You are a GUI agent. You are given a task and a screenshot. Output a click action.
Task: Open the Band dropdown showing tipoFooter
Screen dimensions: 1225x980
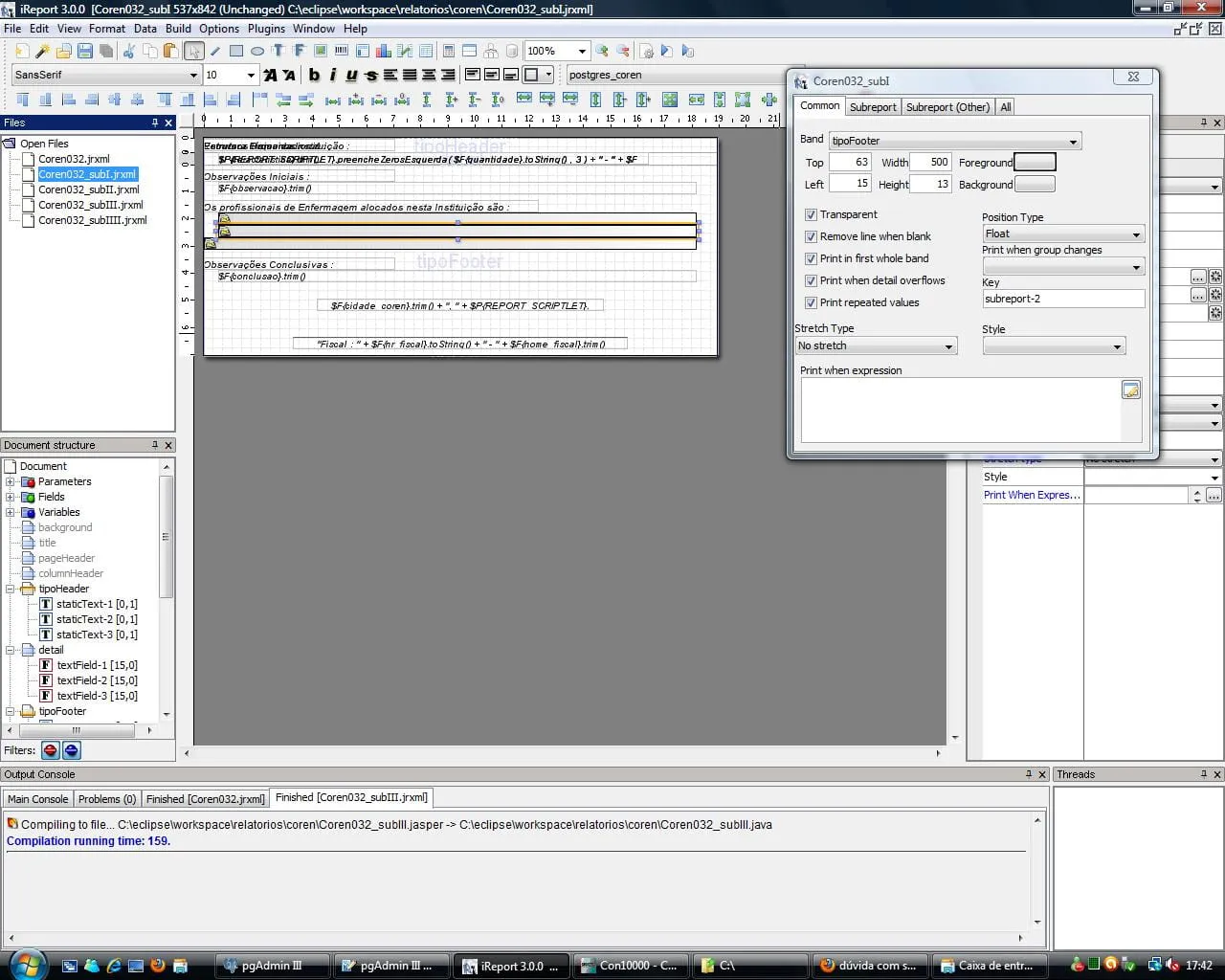click(x=954, y=141)
